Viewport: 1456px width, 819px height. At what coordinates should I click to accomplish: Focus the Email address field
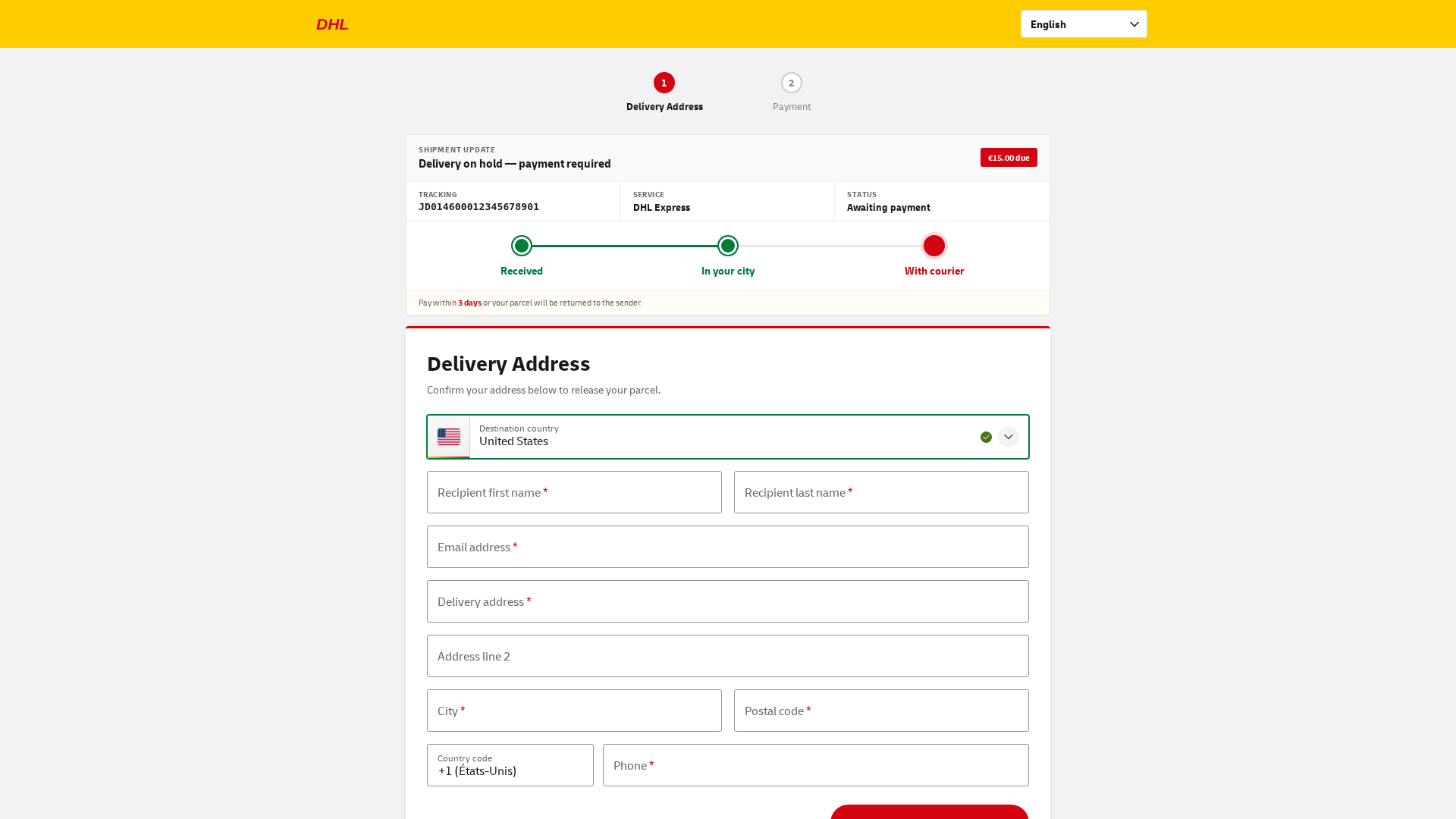click(728, 547)
